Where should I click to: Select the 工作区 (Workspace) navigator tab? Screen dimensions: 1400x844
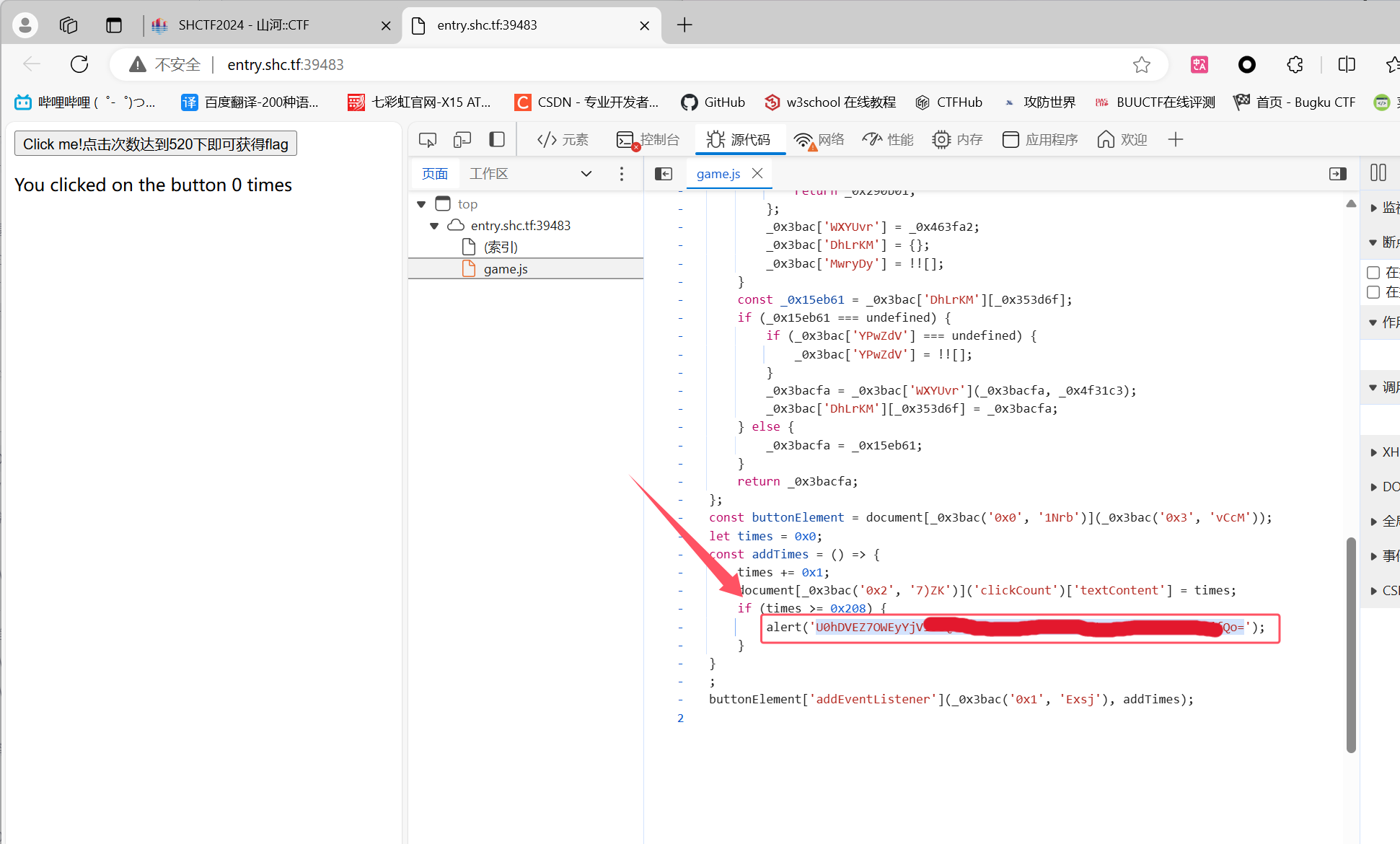[x=489, y=174]
